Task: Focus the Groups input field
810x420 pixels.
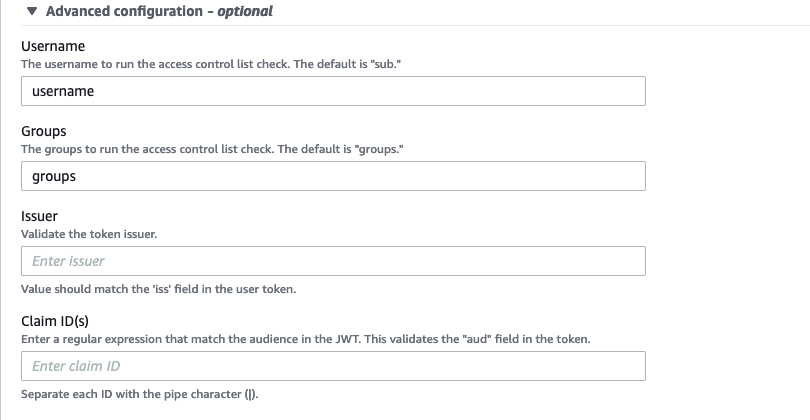Action: pos(333,176)
